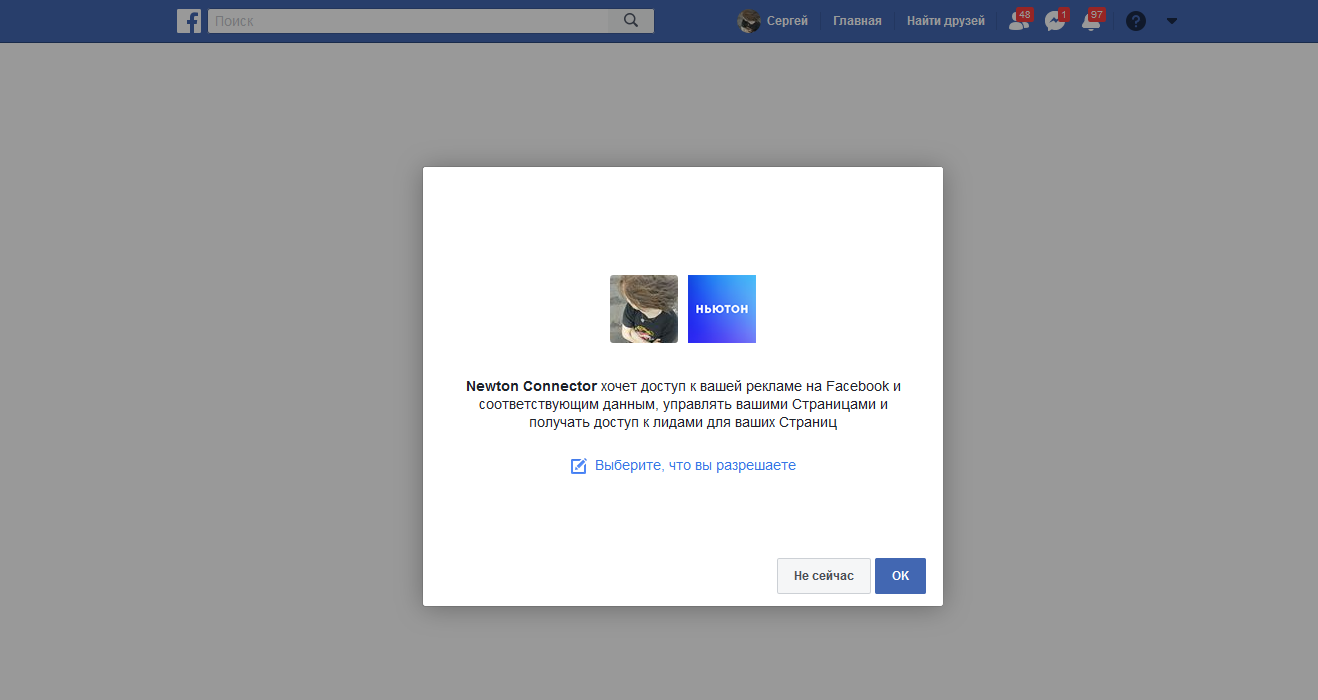This screenshot has height=700, width=1318.
Task: Open notifications bell with 97 badge
Action: point(1092,20)
